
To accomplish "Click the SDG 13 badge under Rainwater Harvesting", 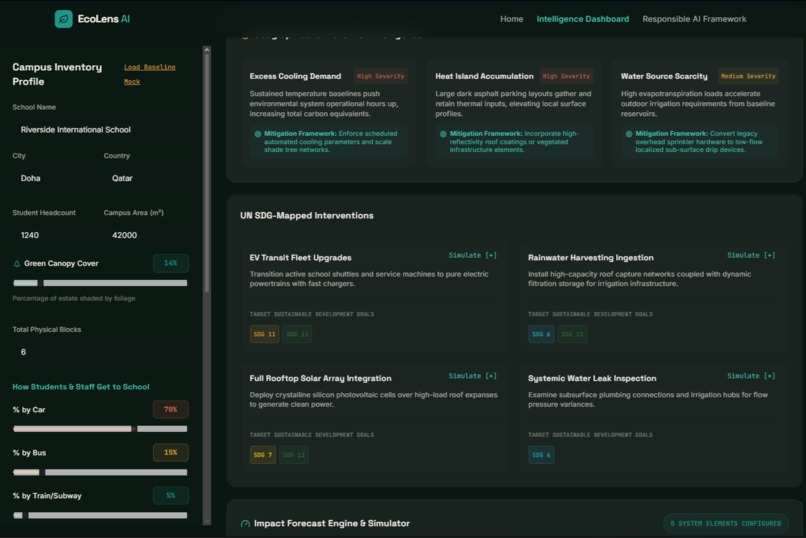I will click(572, 335).
